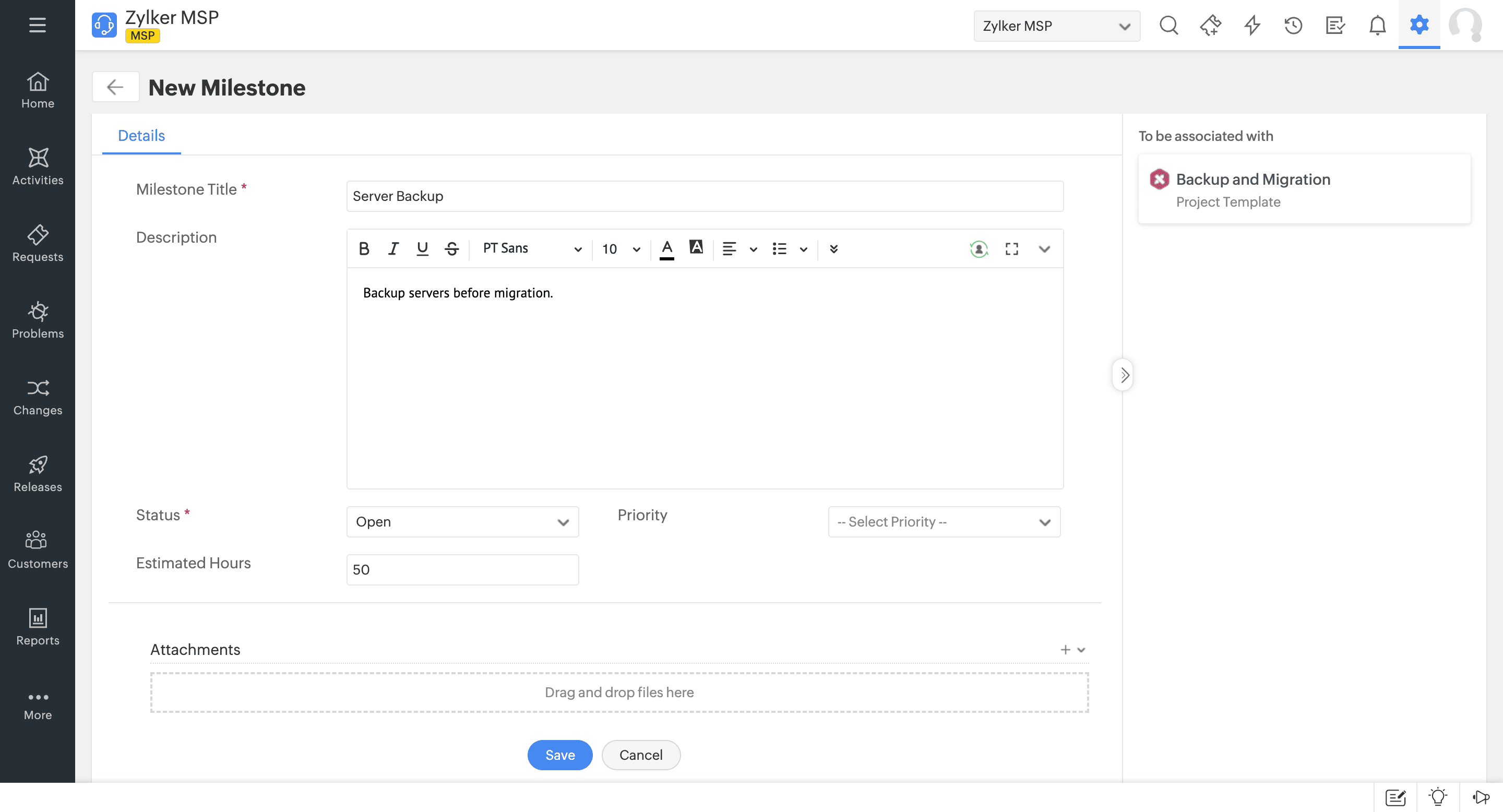Image resolution: width=1503 pixels, height=812 pixels.
Task: Open the font color picker
Action: [667, 249]
